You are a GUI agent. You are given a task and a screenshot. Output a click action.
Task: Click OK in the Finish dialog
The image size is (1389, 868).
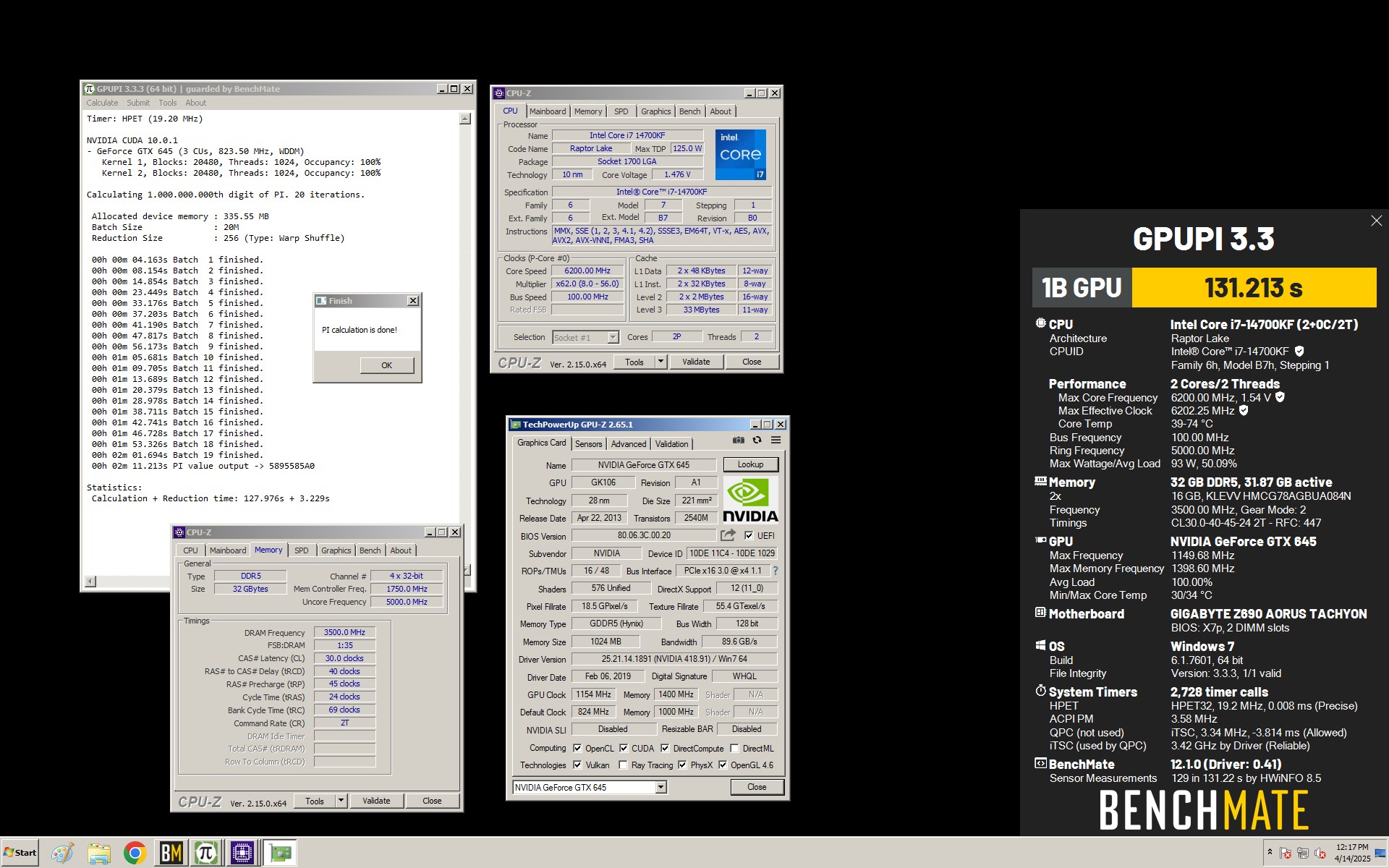click(x=387, y=365)
